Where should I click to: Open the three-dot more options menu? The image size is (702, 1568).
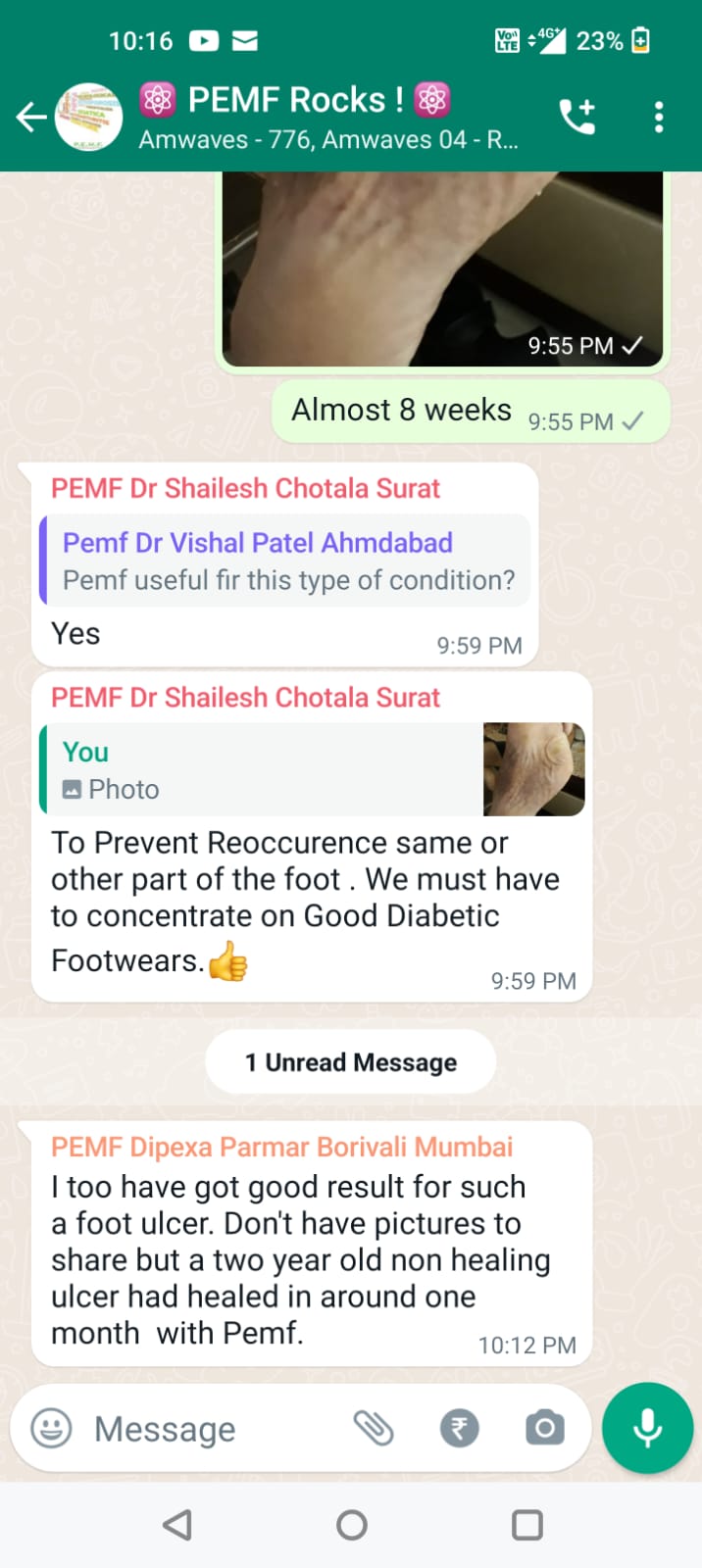(659, 118)
